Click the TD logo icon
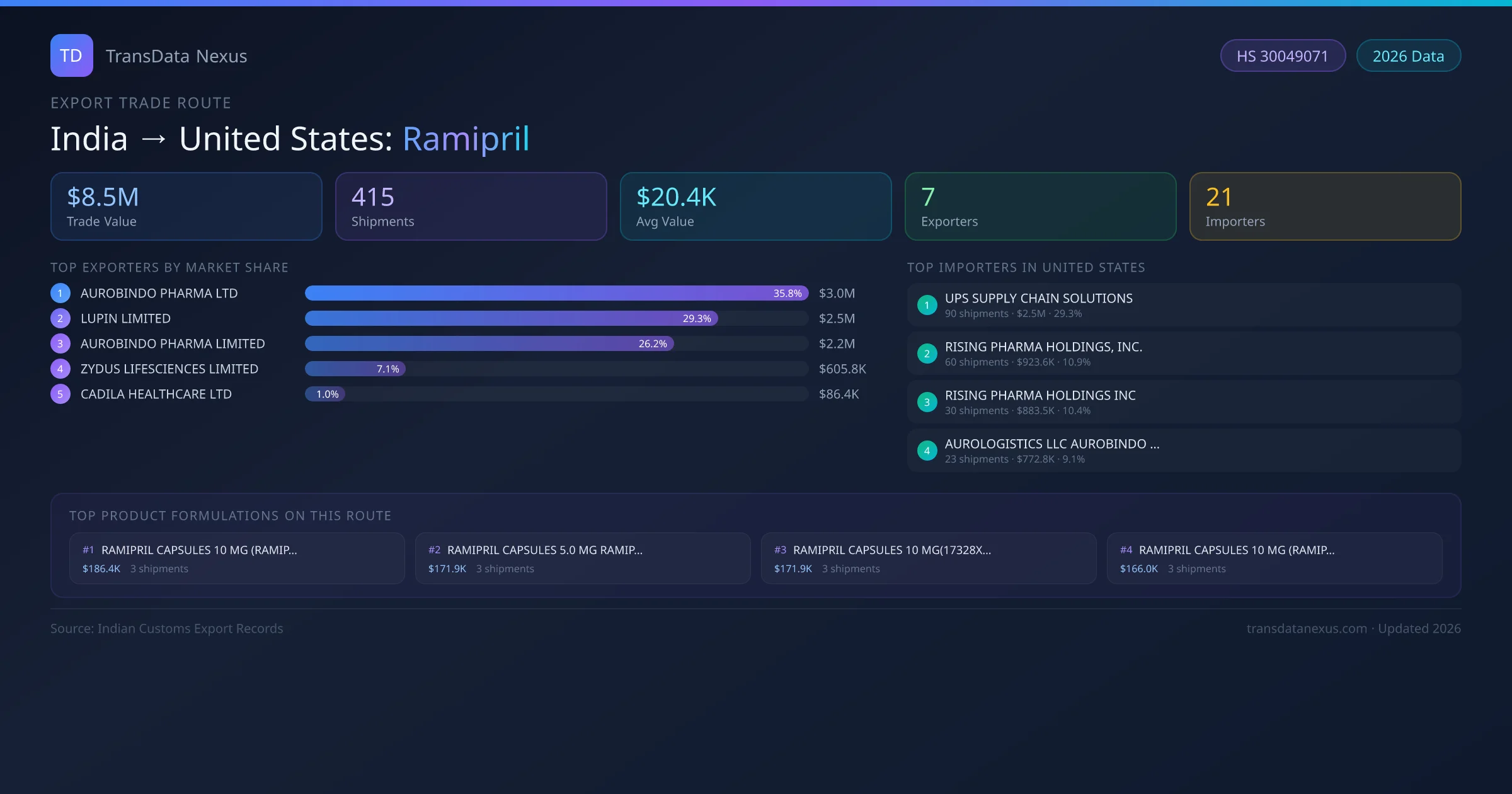 [x=71, y=55]
